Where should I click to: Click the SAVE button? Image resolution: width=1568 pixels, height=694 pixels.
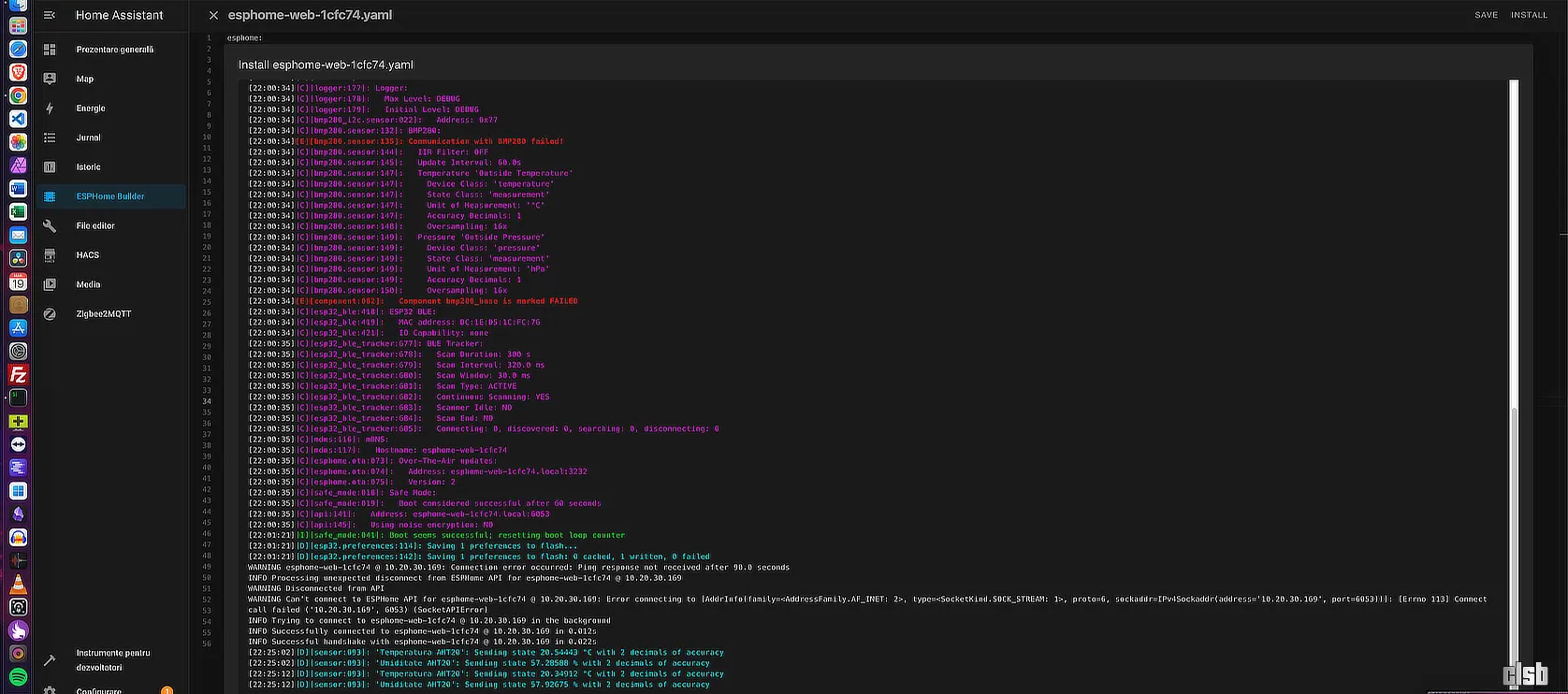(x=1487, y=15)
